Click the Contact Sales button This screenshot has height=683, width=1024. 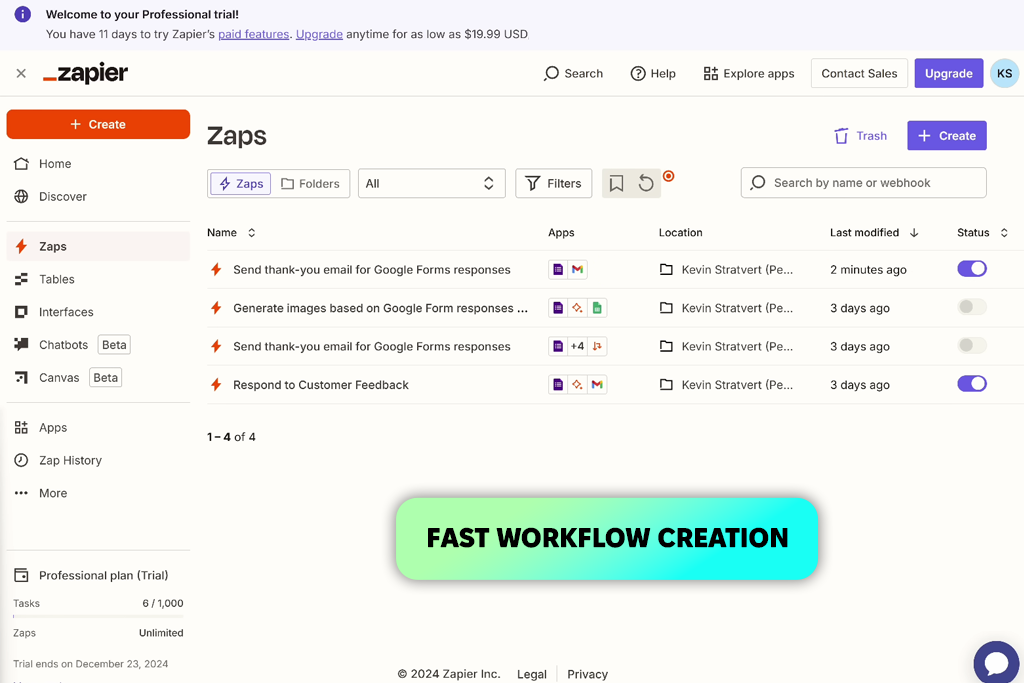(859, 73)
